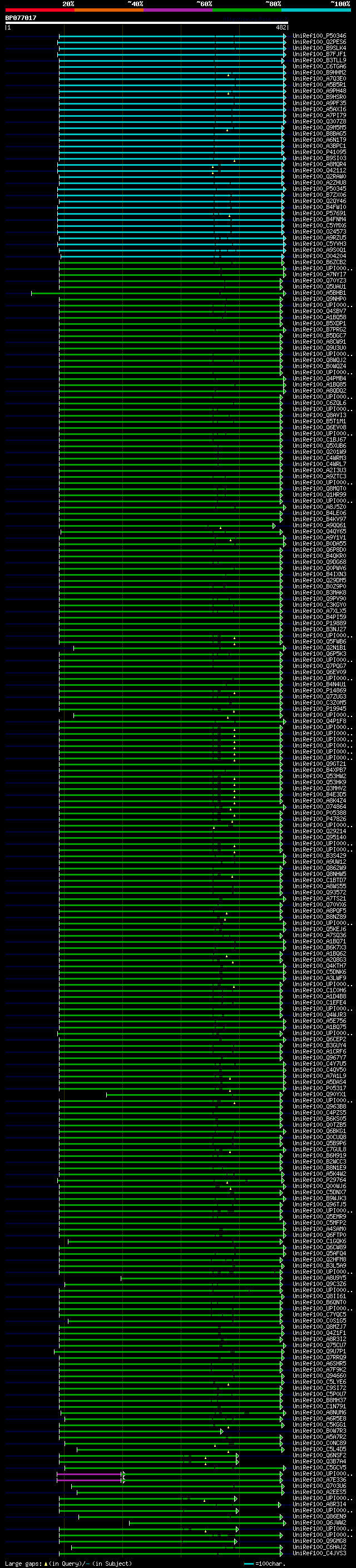Viewport: 356px width, 1568px height.
Task: Select hit label UniRef100_Q9M5M5
Action: coord(319,128)
